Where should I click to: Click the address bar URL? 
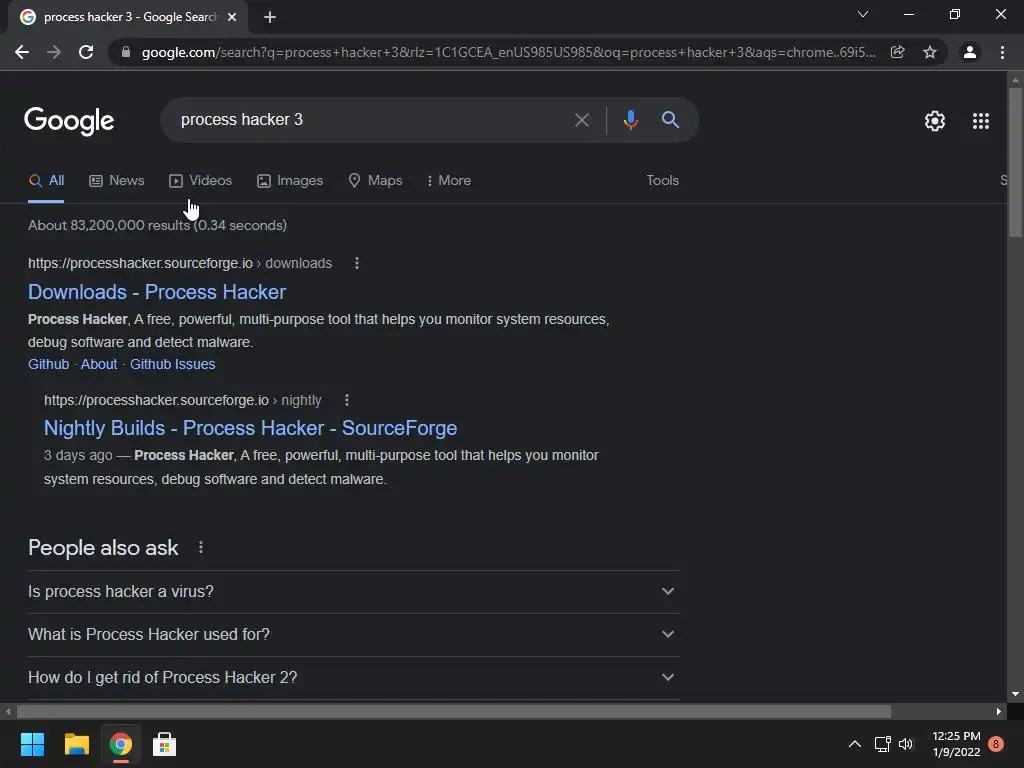click(x=508, y=52)
